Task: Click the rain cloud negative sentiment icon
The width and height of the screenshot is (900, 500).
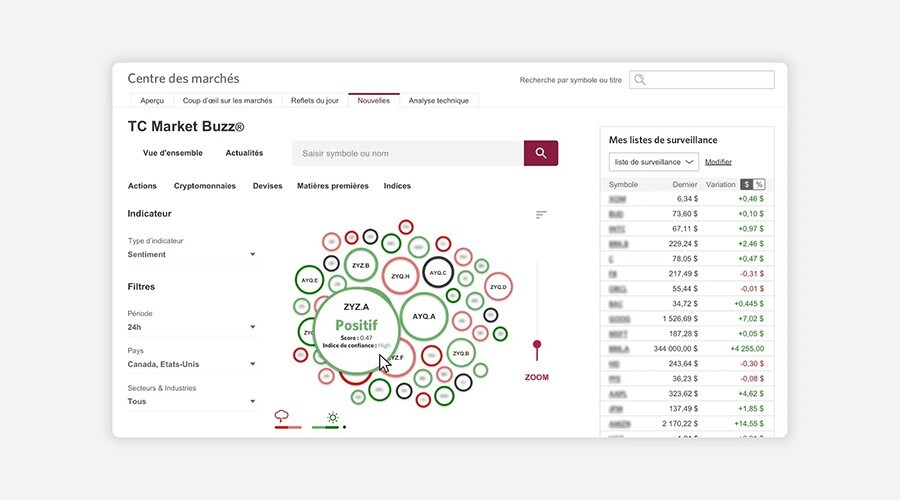Action: (x=281, y=416)
